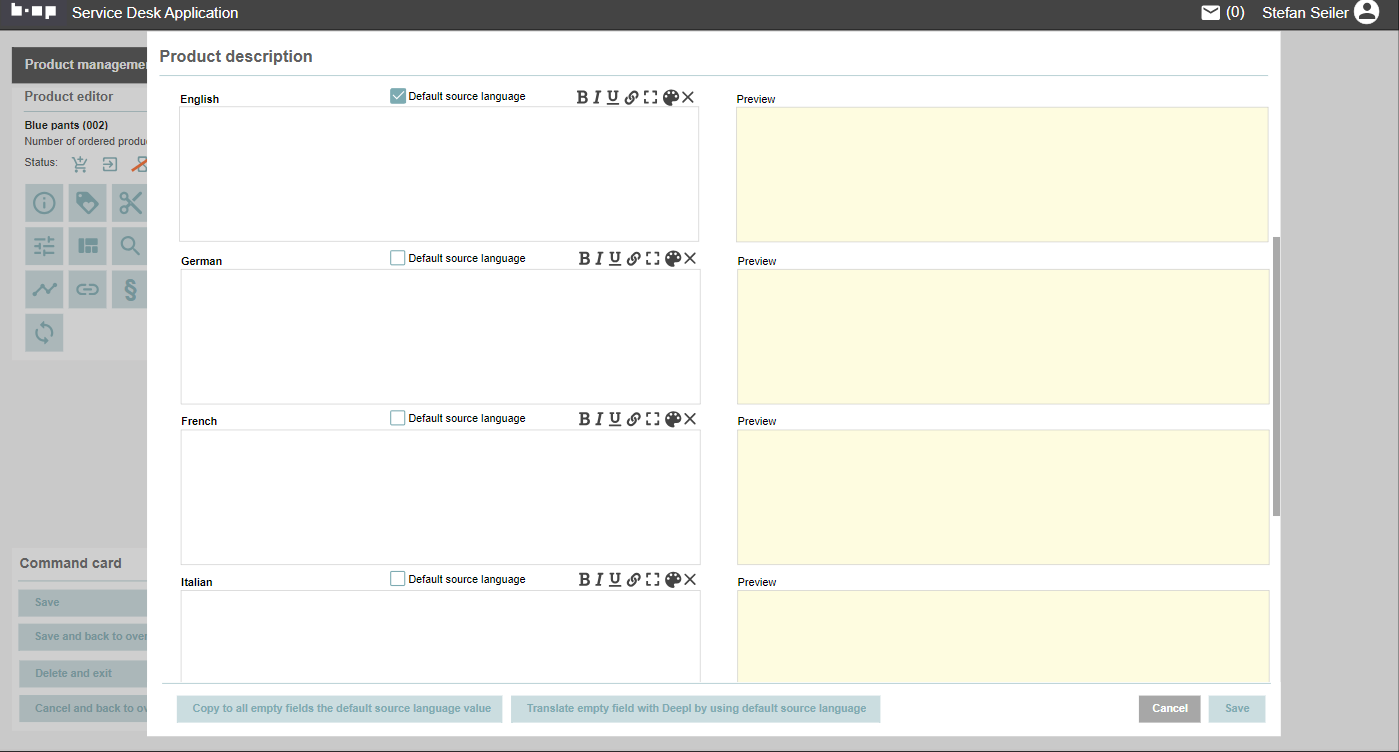Click the 'Blue pants (002)' product title
The height and width of the screenshot is (752, 1399).
66,125
